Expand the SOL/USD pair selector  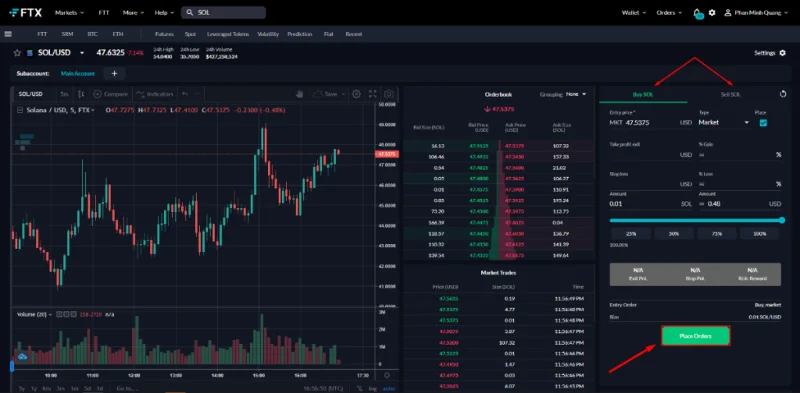coord(82,53)
